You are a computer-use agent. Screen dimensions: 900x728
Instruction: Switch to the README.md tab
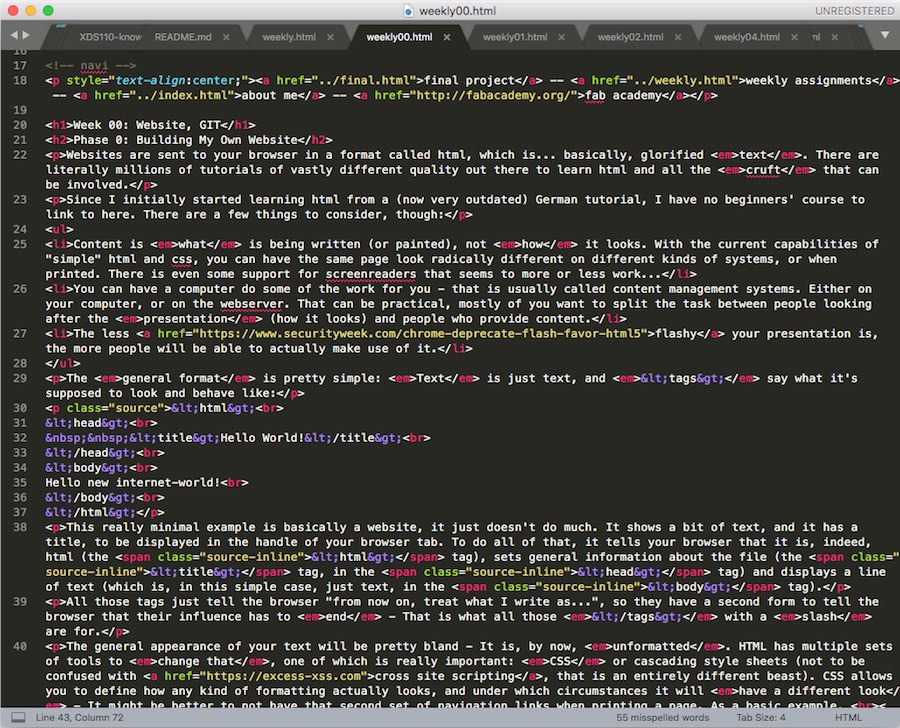tap(183, 37)
